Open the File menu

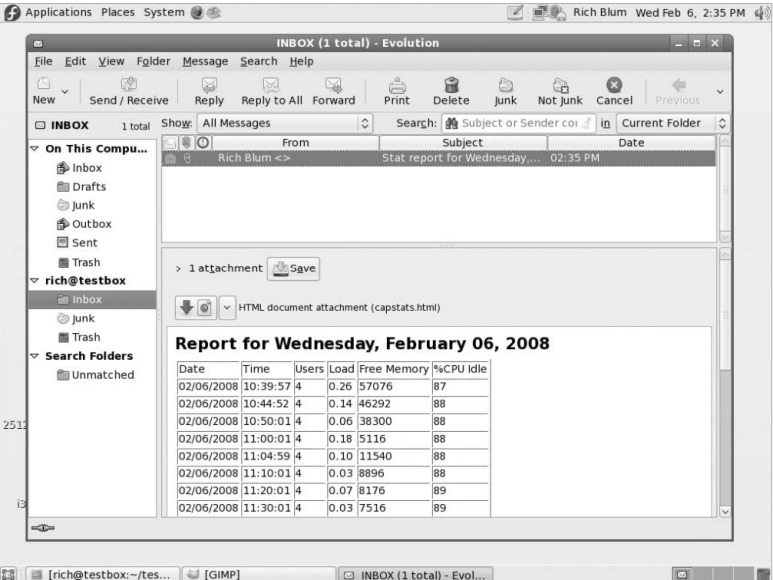[x=43, y=62]
